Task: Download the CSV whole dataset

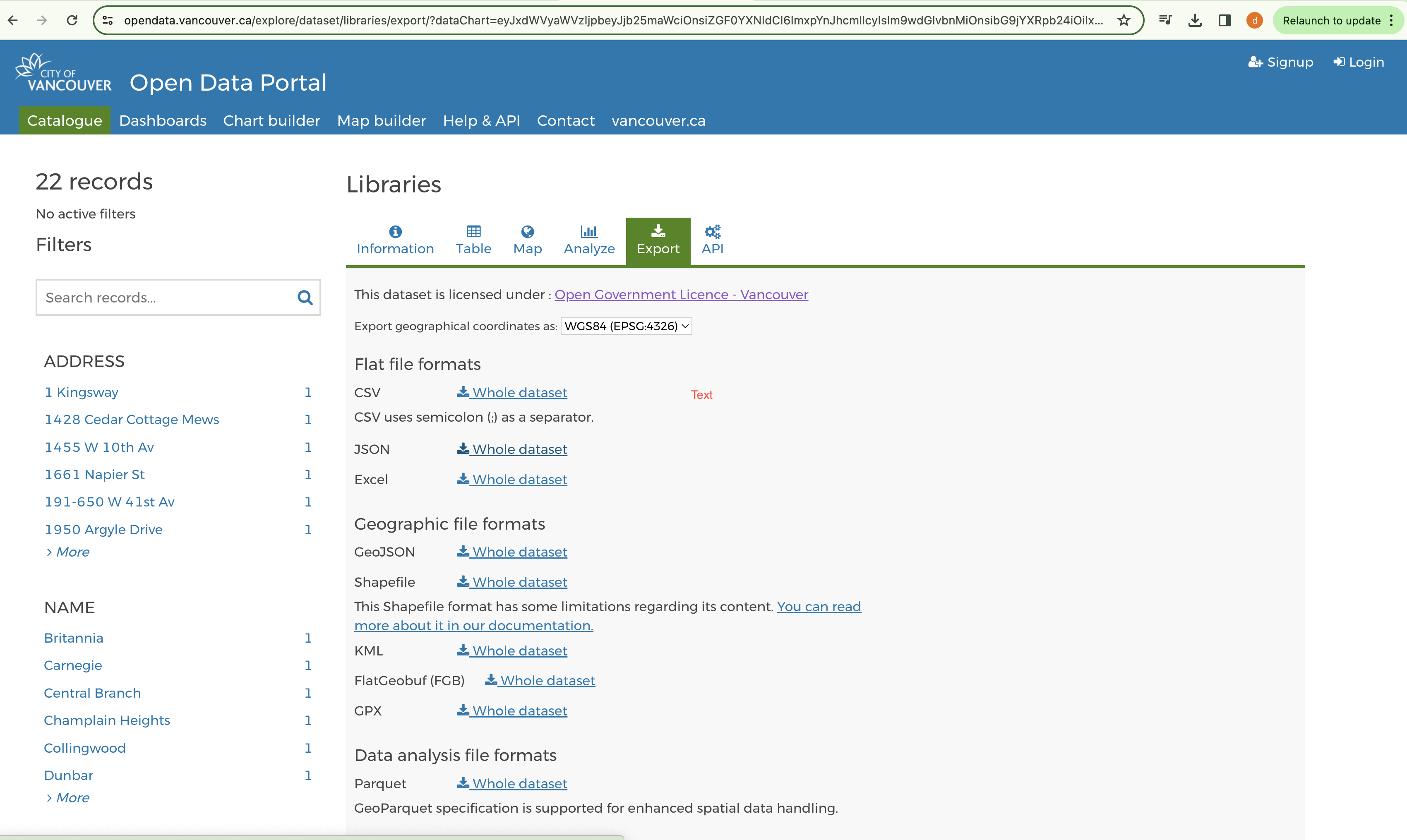Action: (512, 392)
